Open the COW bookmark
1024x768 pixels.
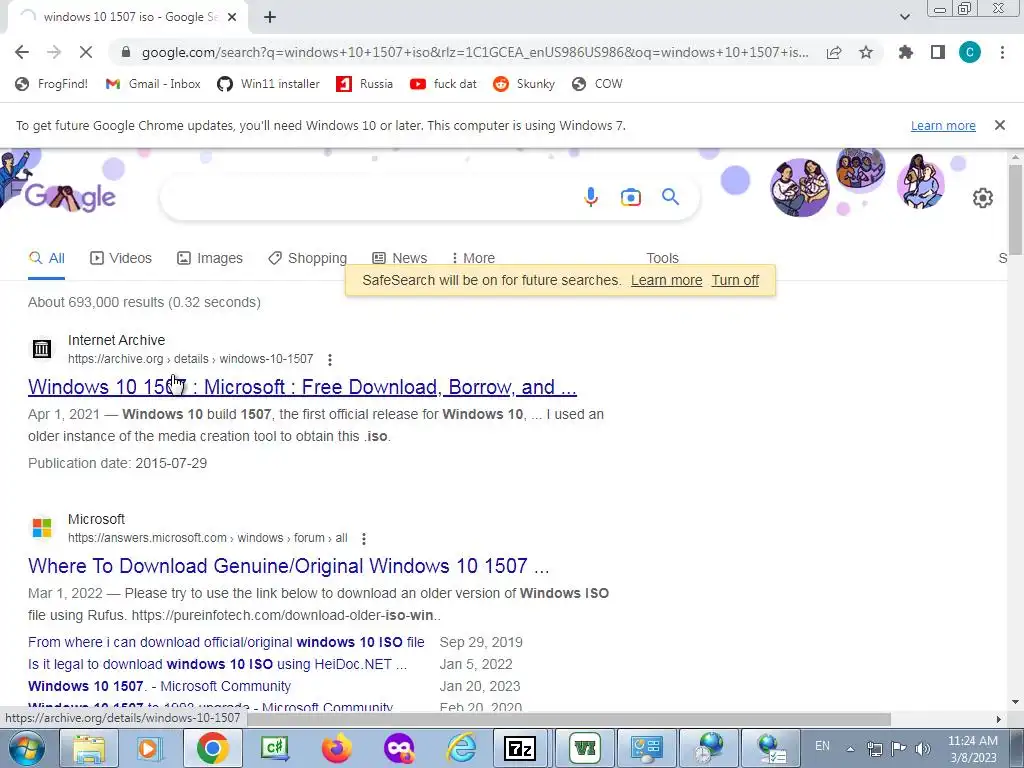597,84
